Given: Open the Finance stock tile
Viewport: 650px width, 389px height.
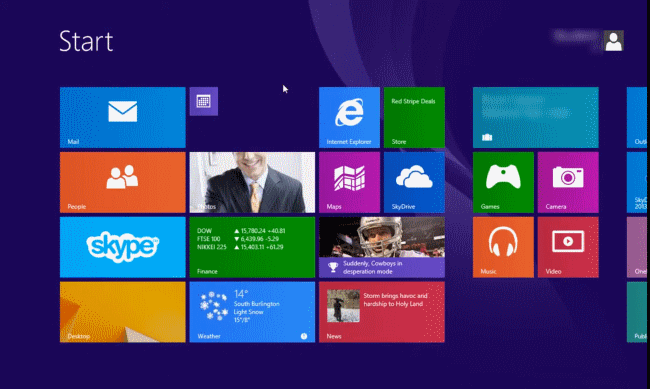Looking at the screenshot, I should click(252, 247).
